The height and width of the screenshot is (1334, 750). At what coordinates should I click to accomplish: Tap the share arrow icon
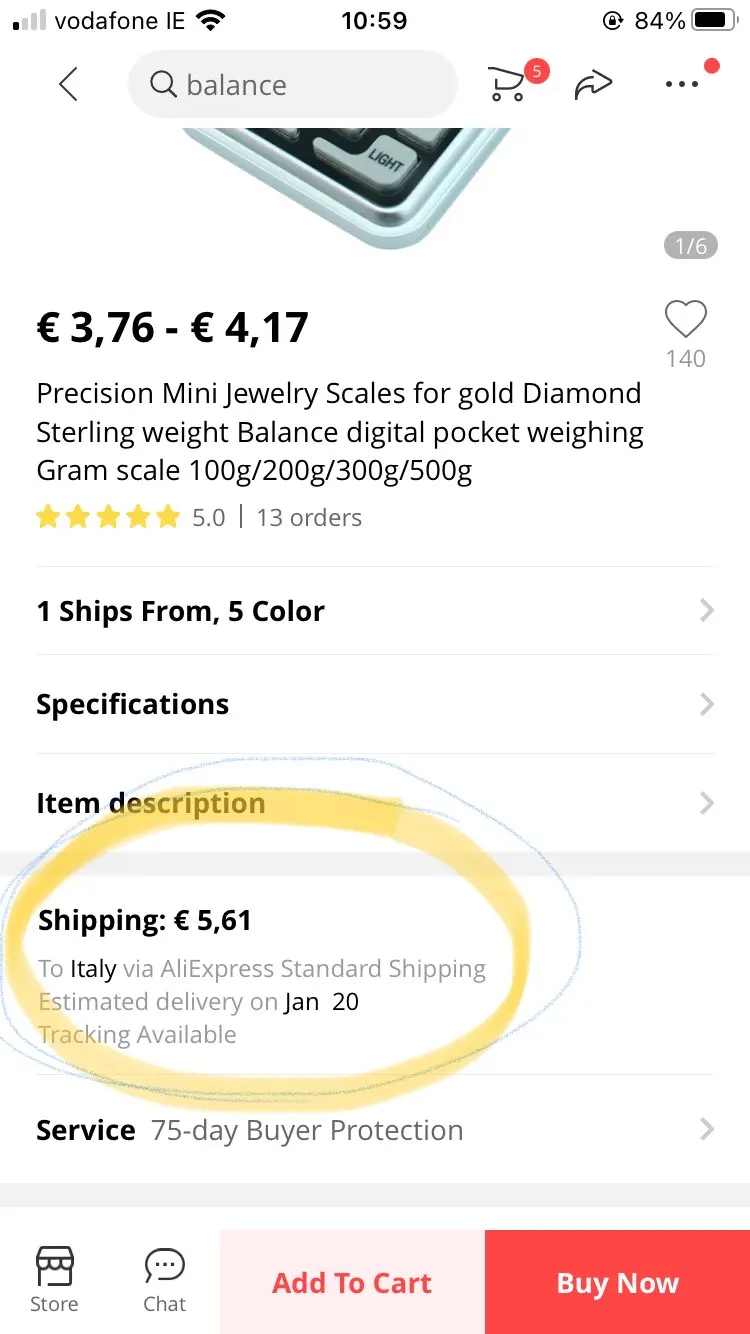point(593,86)
